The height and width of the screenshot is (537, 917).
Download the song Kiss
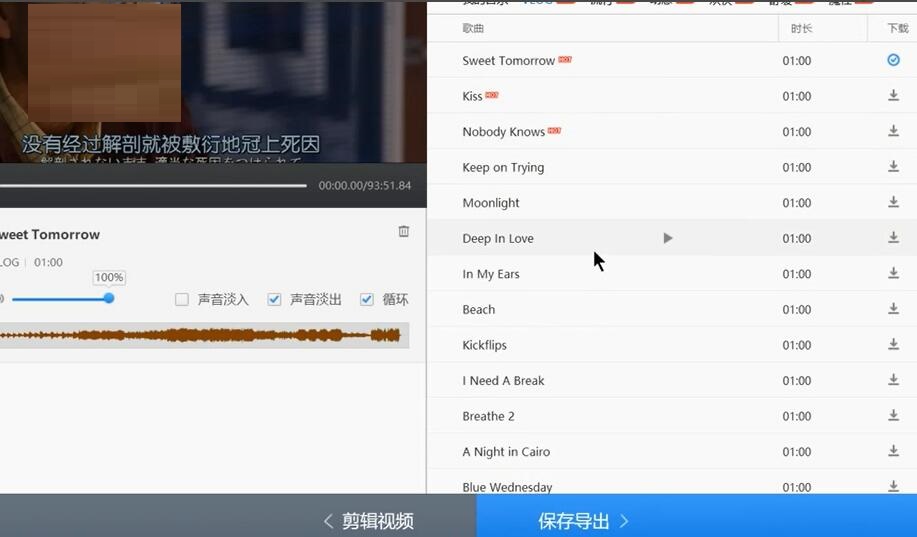coord(893,96)
